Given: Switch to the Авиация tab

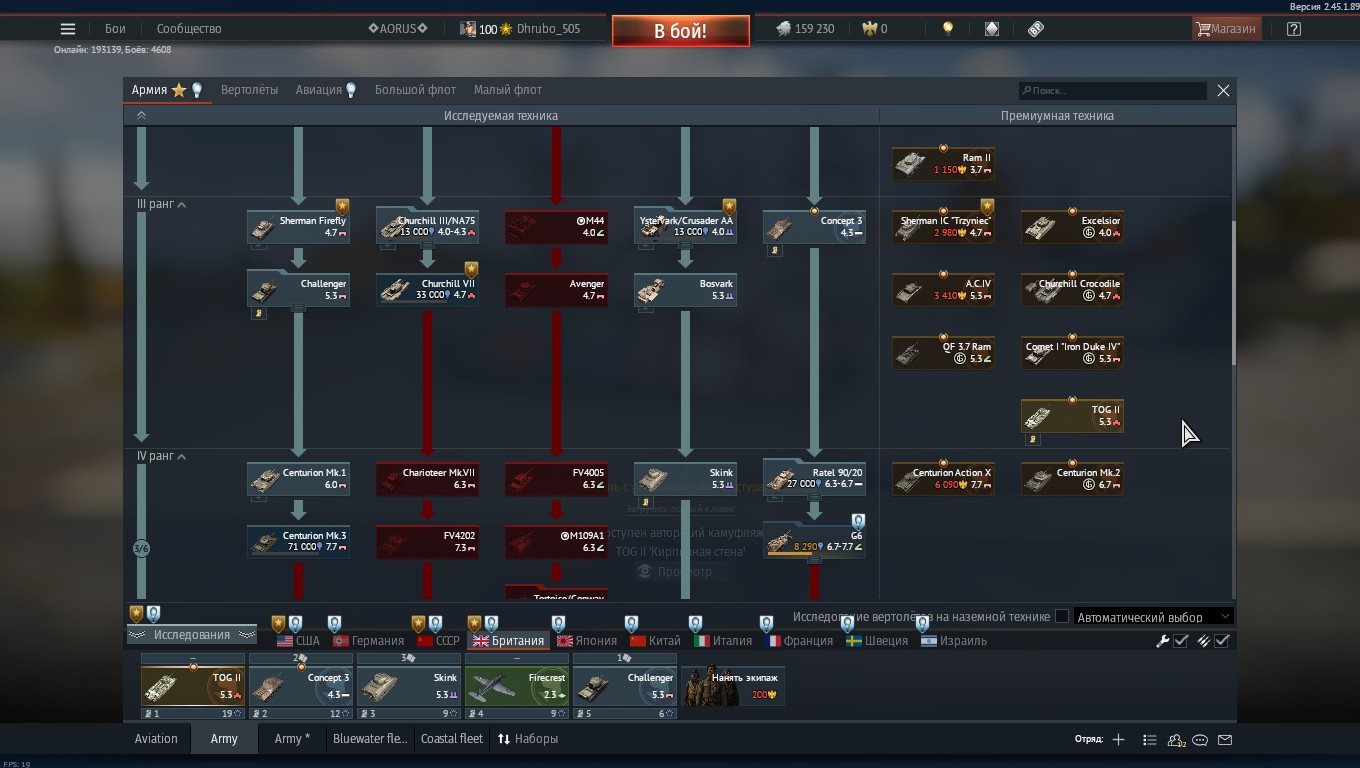Looking at the screenshot, I should click(x=326, y=90).
